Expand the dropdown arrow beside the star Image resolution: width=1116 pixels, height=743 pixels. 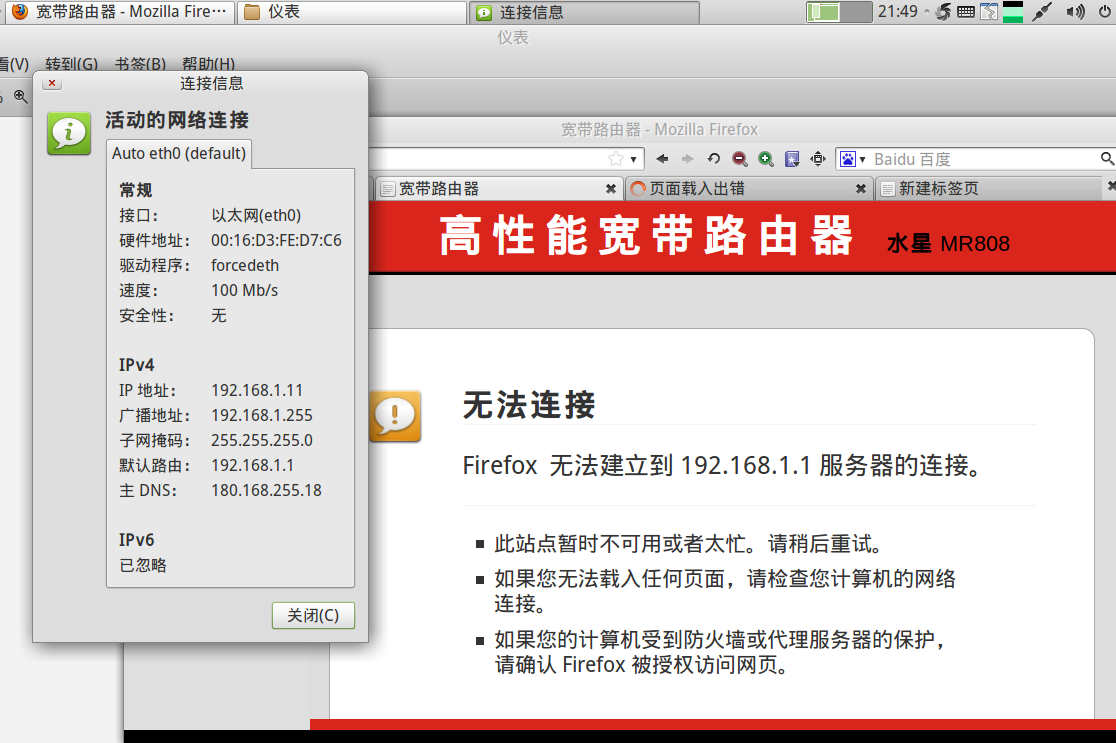coord(633,159)
